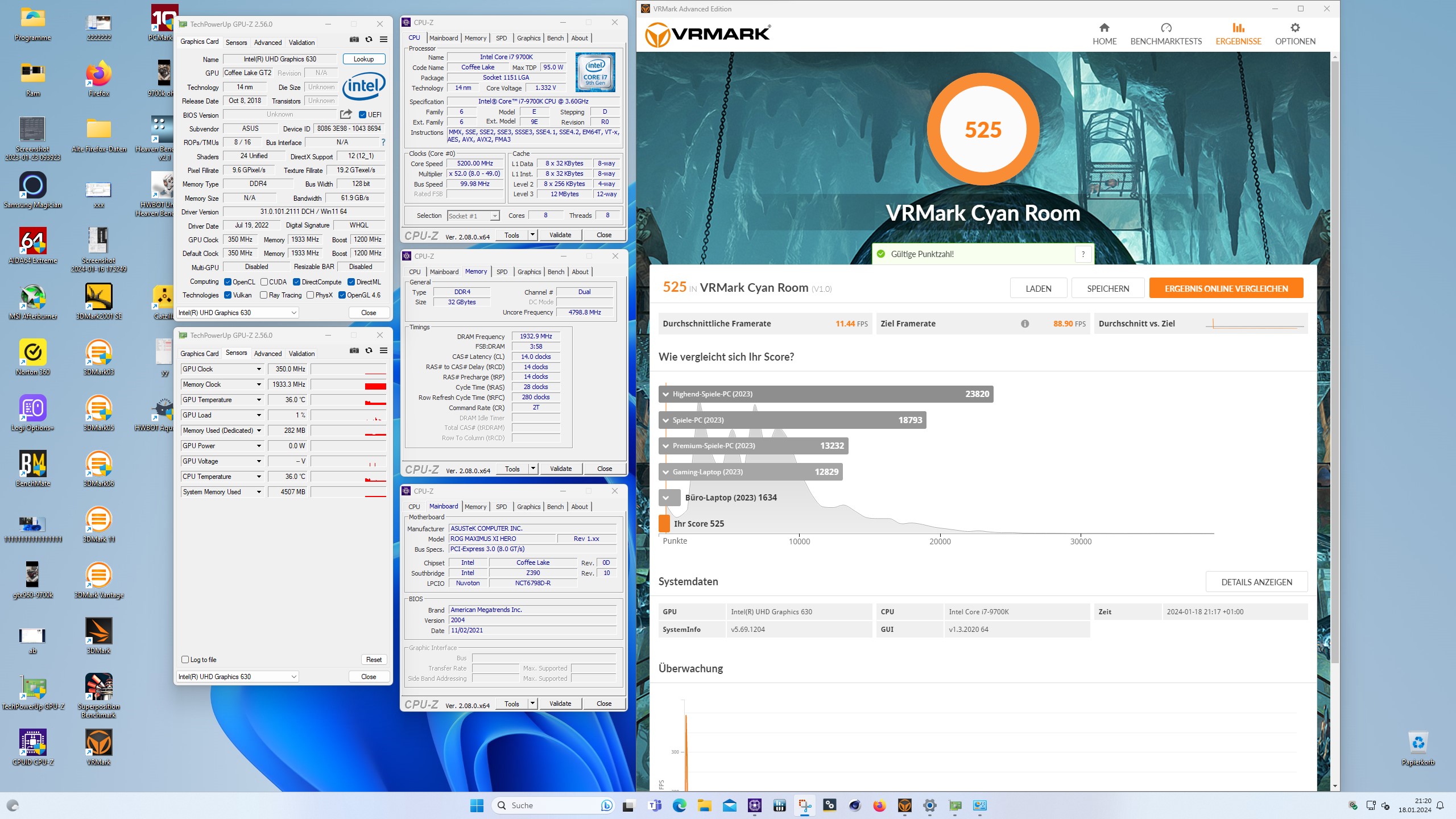This screenshot has width=1456, height=819.
Task: Open the BenchMate desktop icon
Action: coord(33,469)
